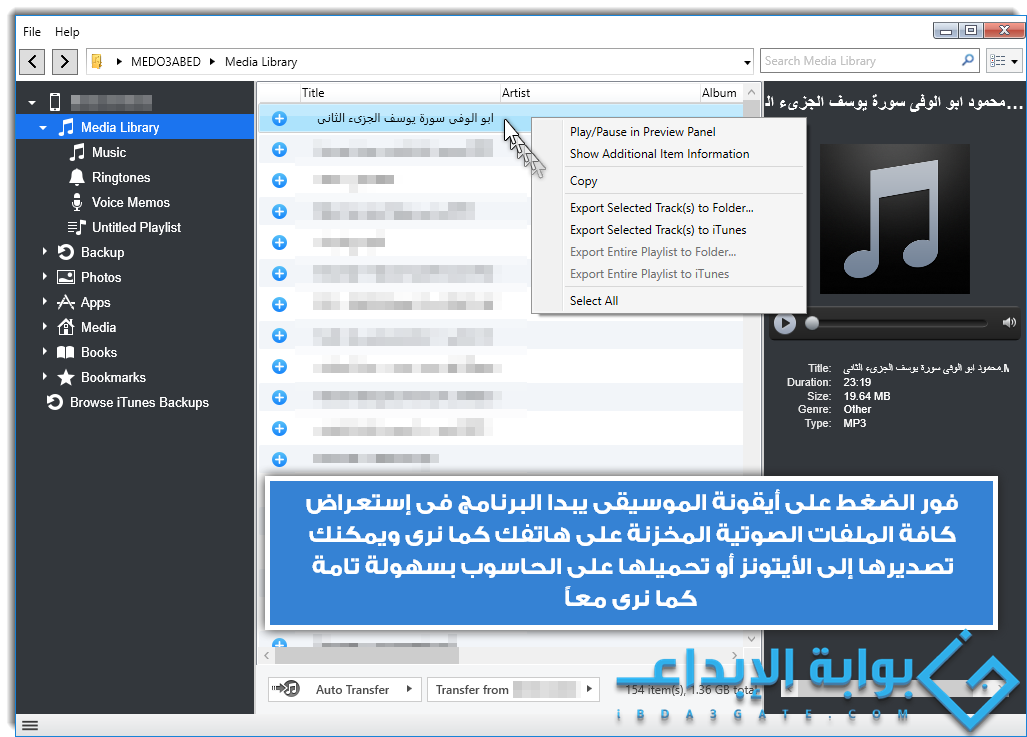Go forward with the right arrow button
1027x737 pixels.
(x=64, y=62)
